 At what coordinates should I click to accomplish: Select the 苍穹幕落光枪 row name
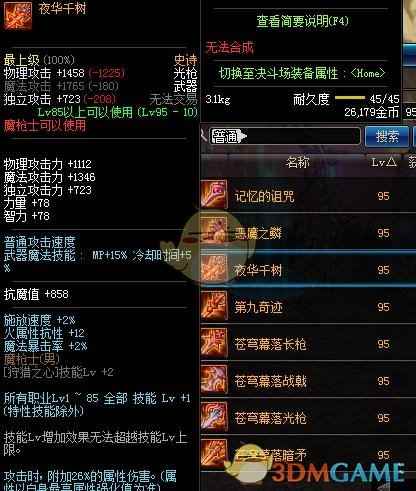pyautogui.click(x=270, y=418)
